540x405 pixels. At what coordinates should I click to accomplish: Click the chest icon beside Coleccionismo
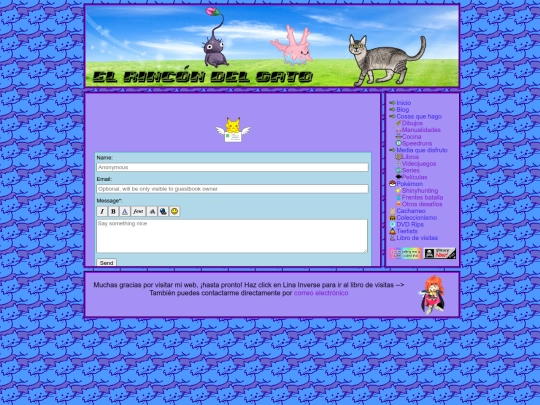(392, 218)
